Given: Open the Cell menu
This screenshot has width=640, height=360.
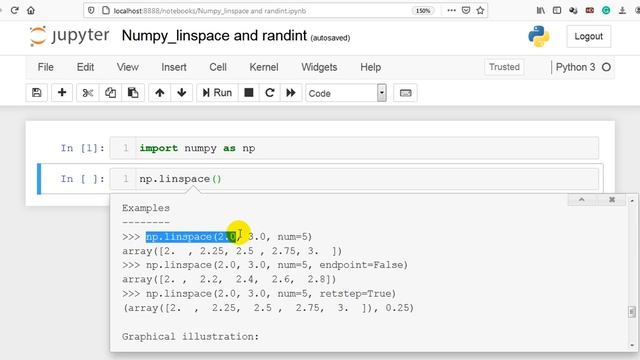Looking at the screenshot, I should (x=218, y=67).
